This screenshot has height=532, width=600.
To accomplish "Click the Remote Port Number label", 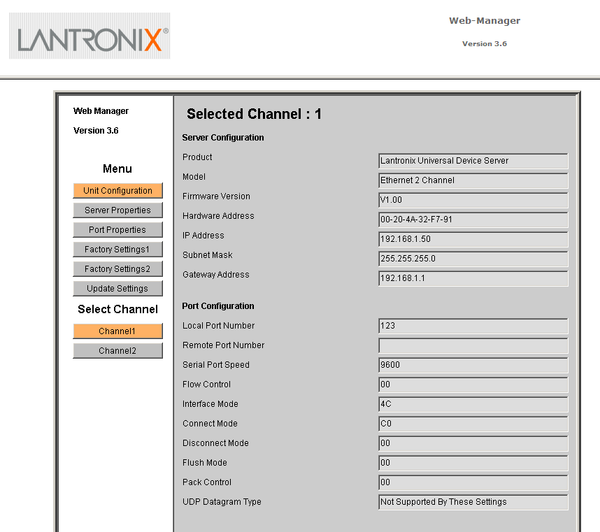I will [x=223, y=345].
